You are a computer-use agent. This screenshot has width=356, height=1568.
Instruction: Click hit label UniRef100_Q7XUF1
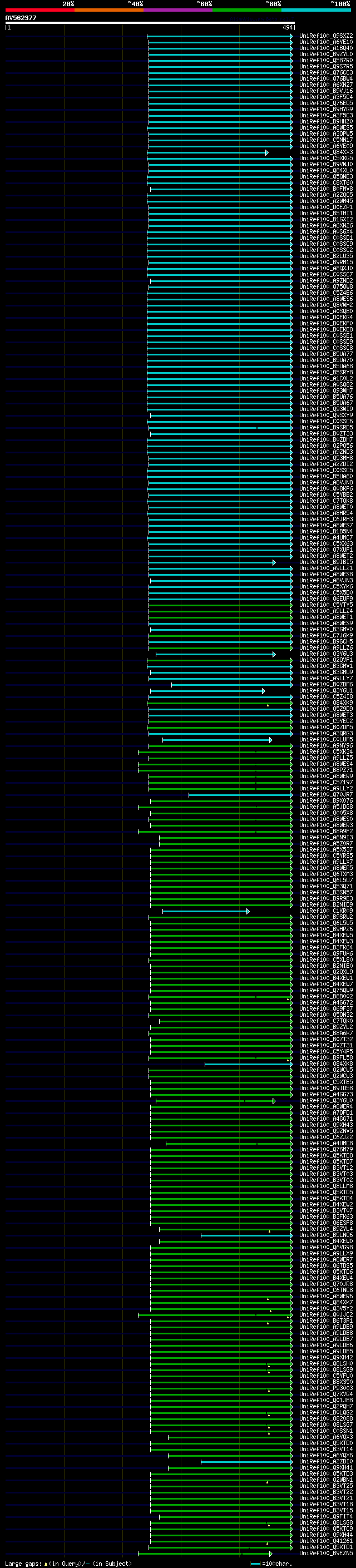326,550
